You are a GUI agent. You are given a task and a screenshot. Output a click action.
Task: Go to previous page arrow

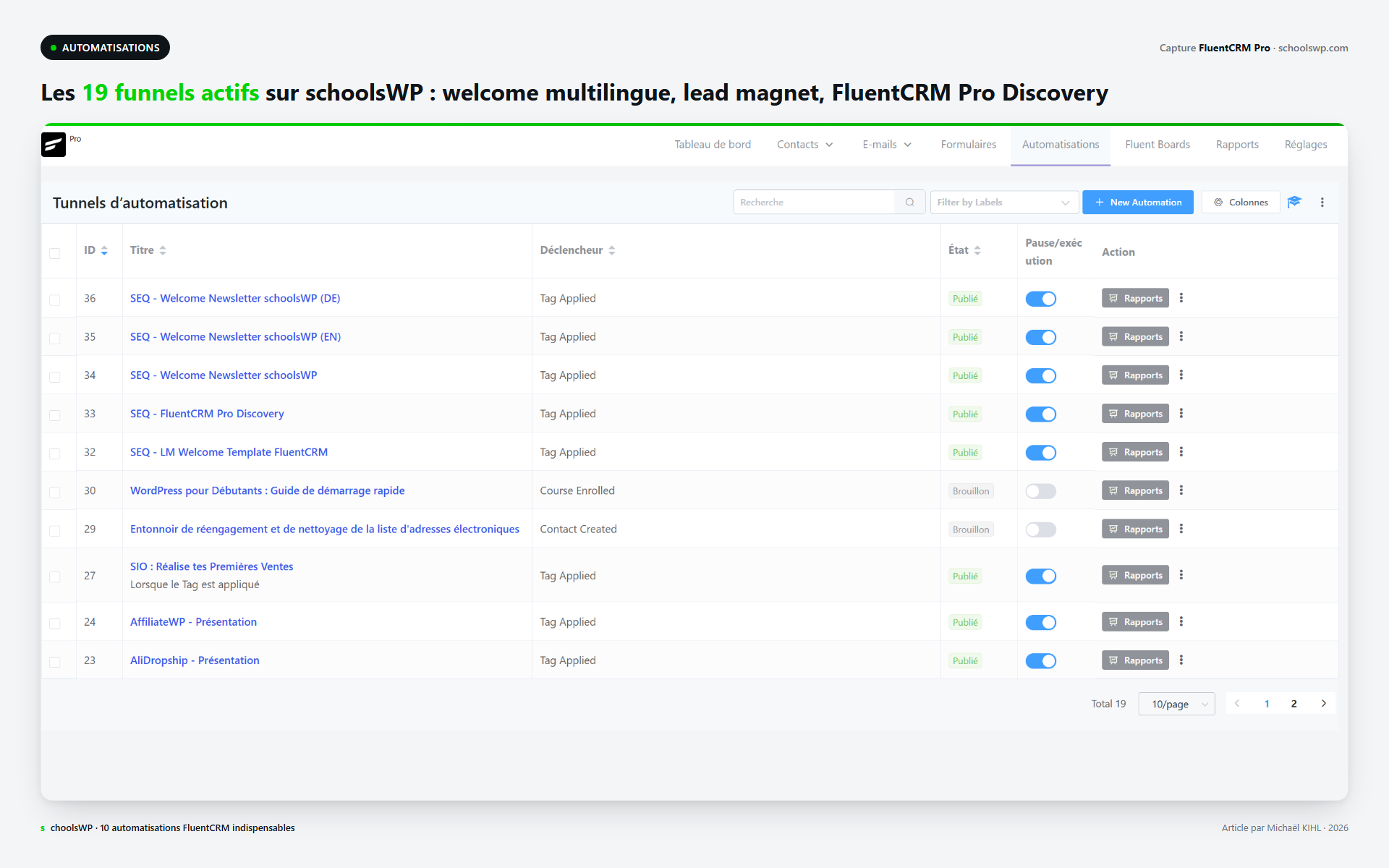1237,704
